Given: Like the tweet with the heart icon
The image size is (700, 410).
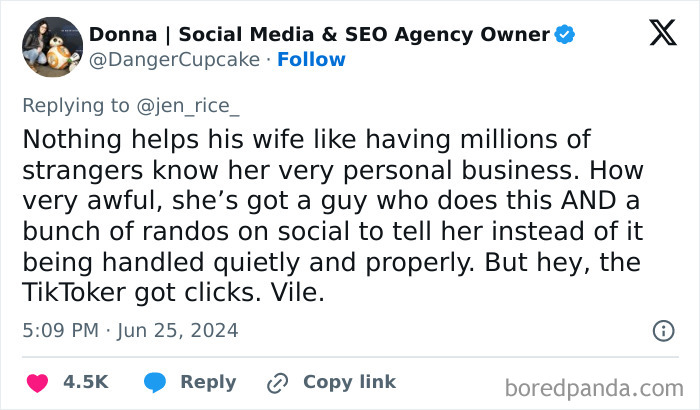Looking at the screenshot, I should coord(37,382).
